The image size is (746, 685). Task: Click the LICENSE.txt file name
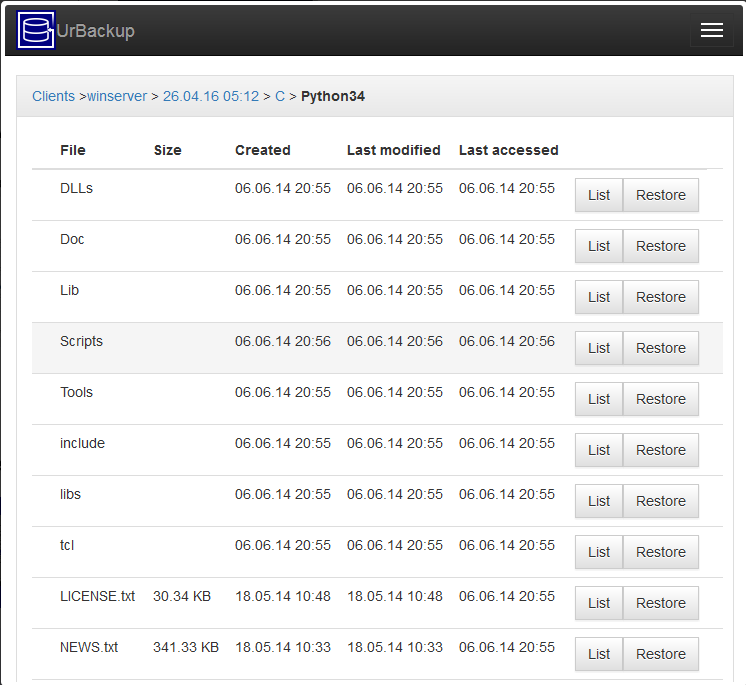coord(98,596)
